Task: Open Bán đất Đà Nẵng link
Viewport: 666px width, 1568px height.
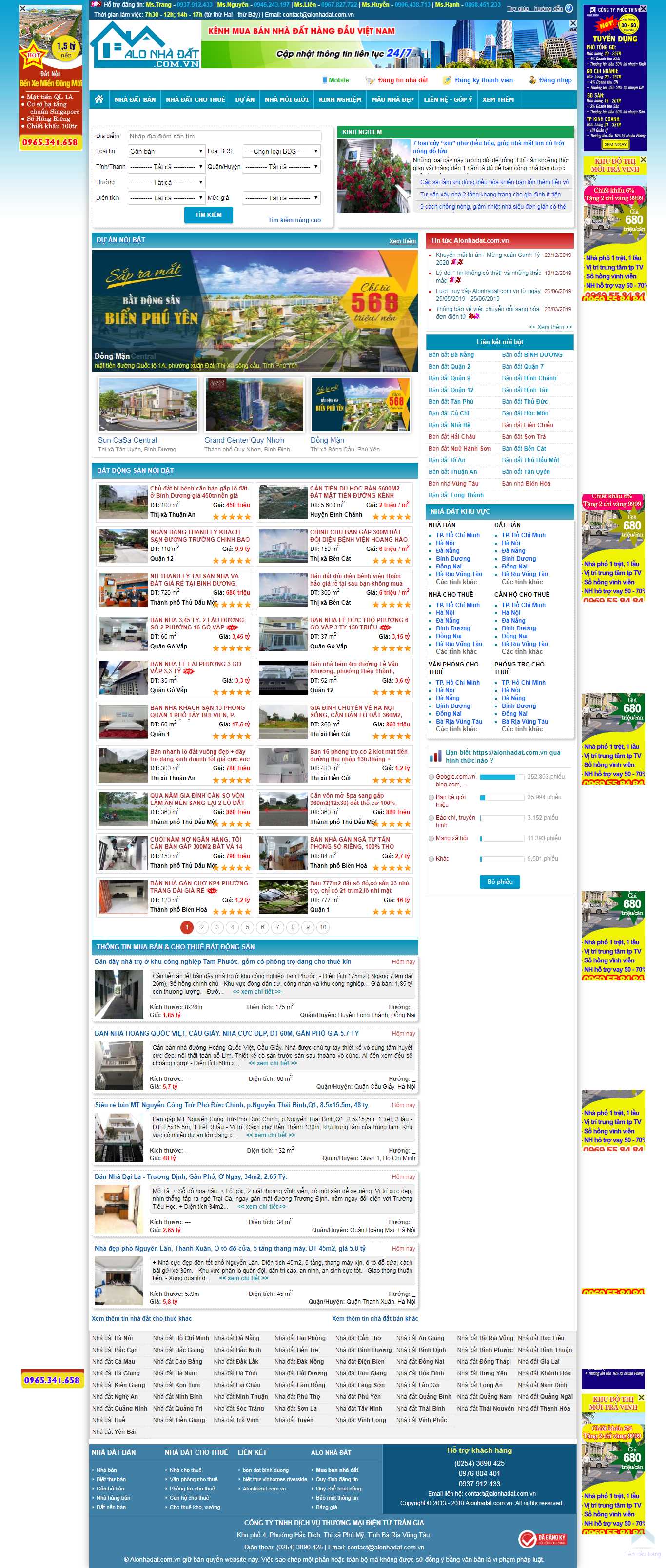Action: [451, 355]
